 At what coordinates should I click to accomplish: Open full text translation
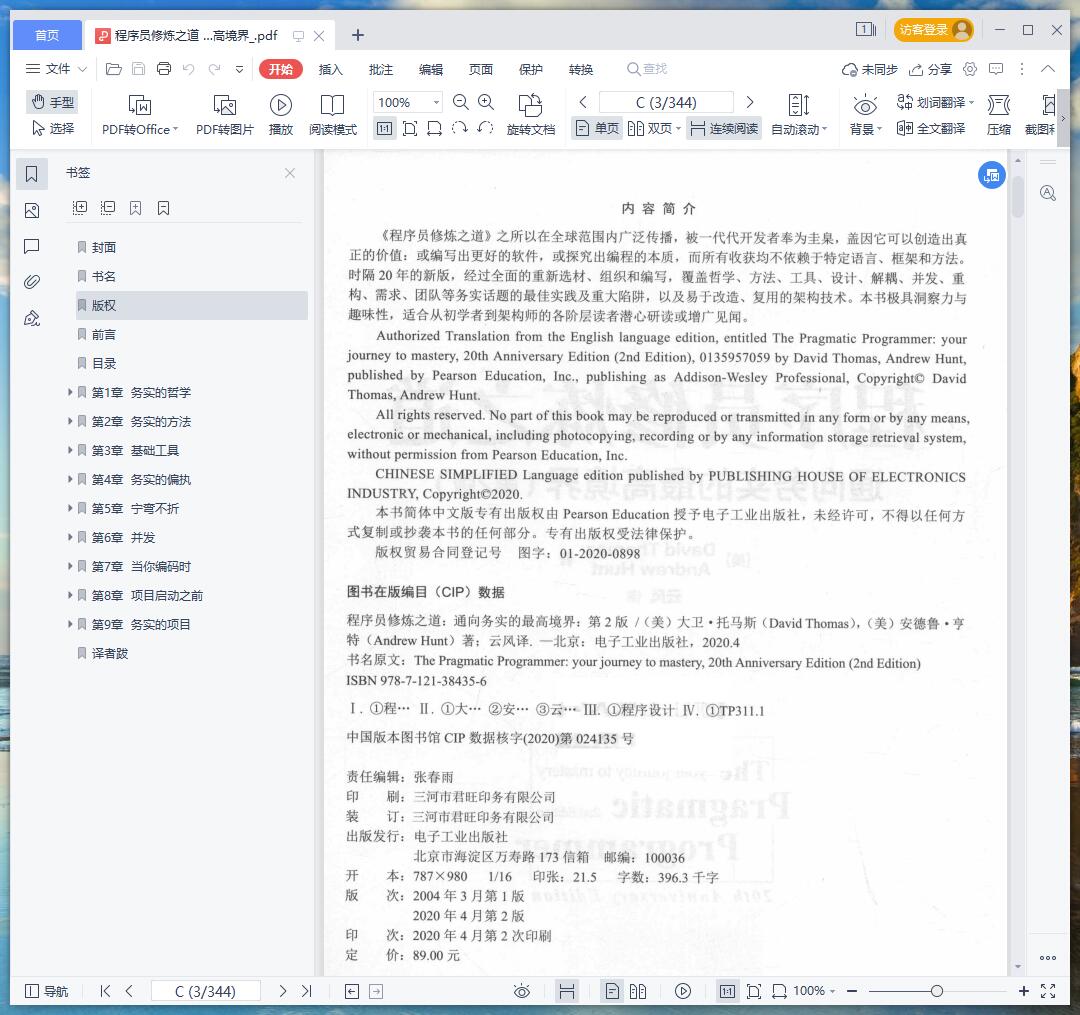click(931, 128)
